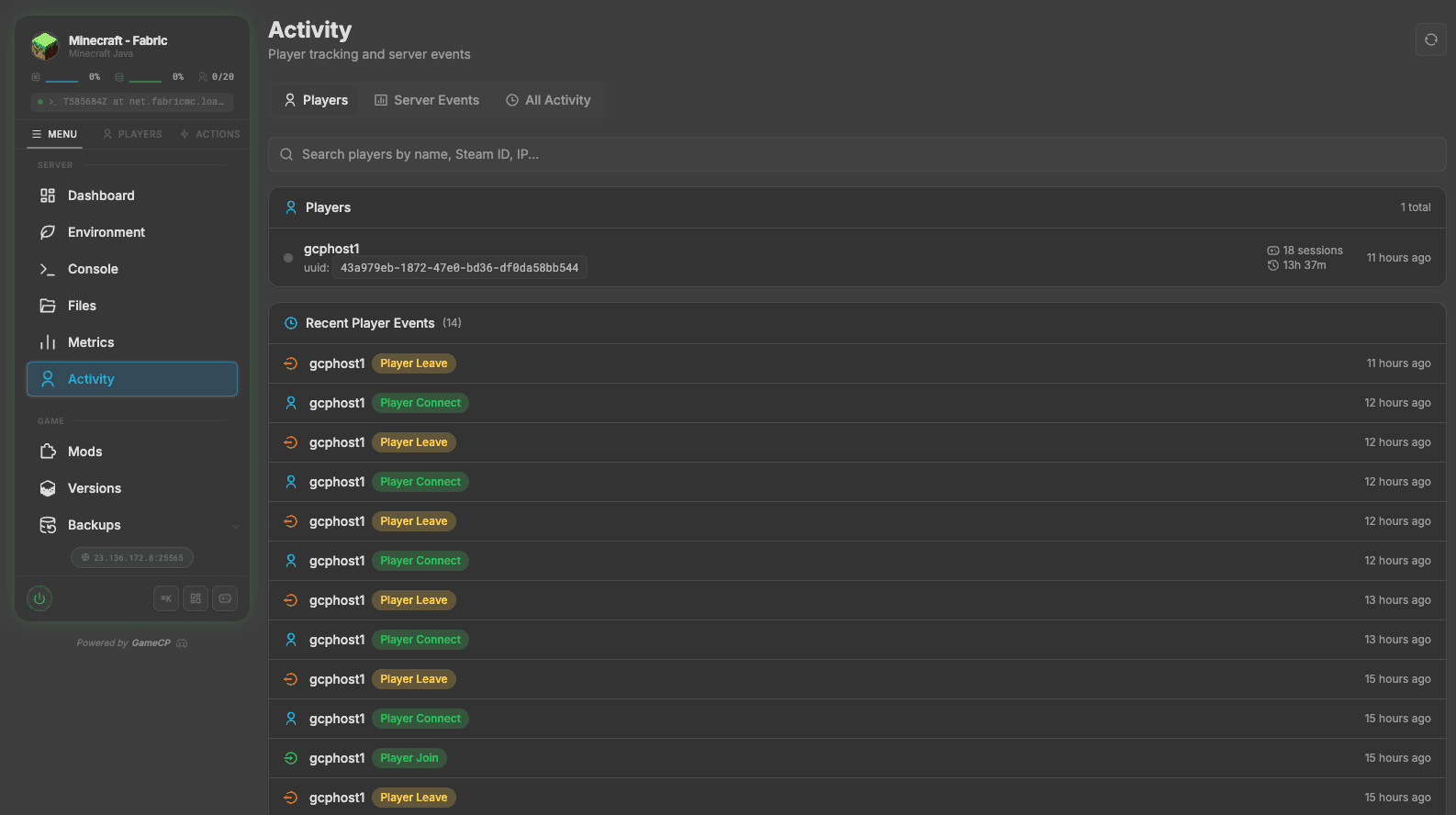The image size is (1456, 815).
Task: Click the person icon in Players panel header
Action: [x=291, y=207]
